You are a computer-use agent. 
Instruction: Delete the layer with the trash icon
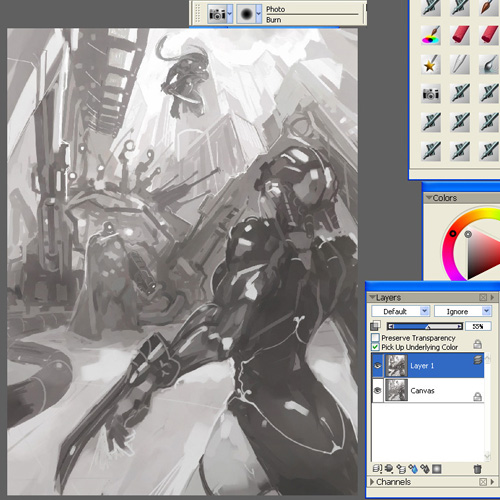coord(477,469)
